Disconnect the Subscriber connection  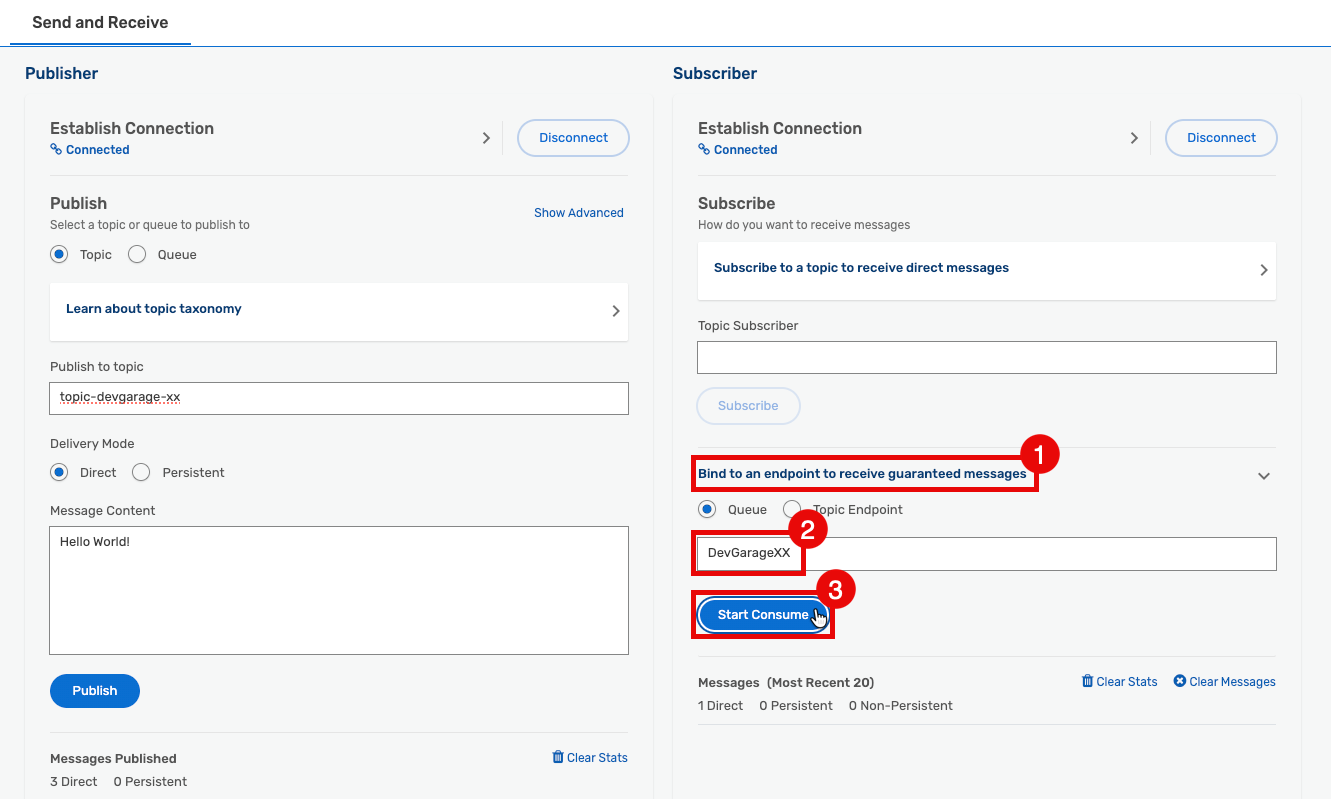coord(1221,138)
